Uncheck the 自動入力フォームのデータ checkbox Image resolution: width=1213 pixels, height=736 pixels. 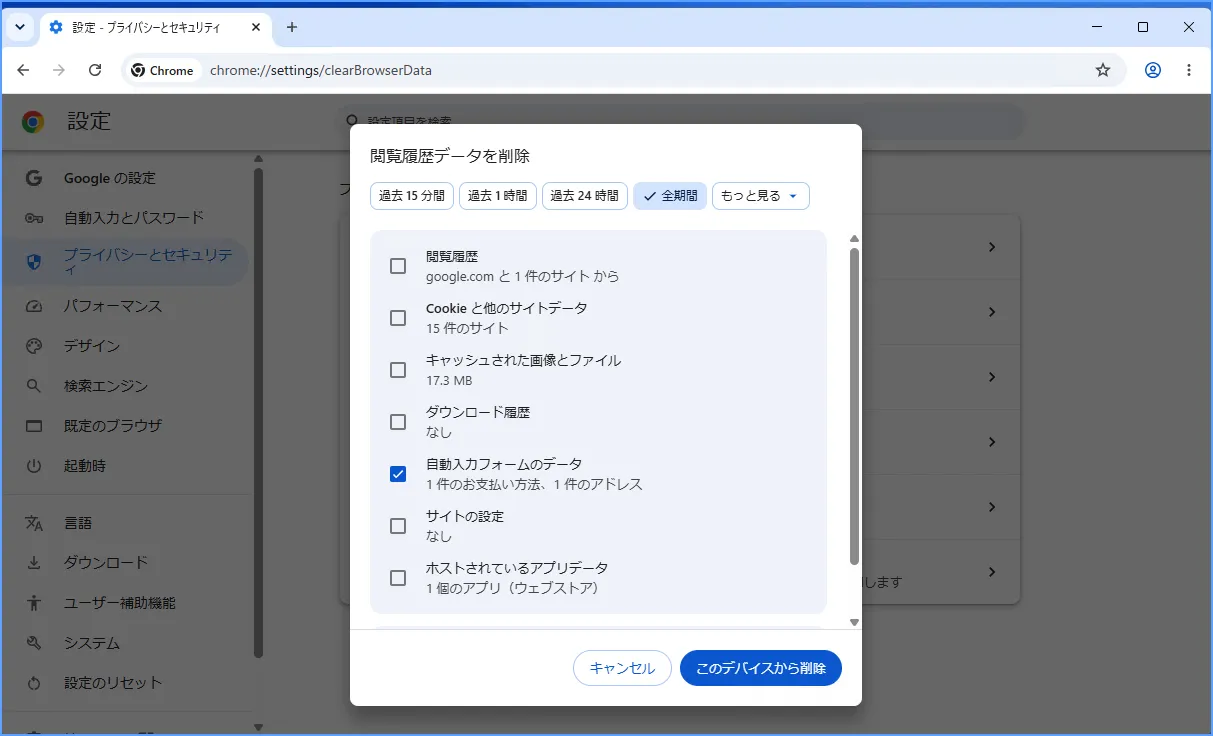point(398,474)
